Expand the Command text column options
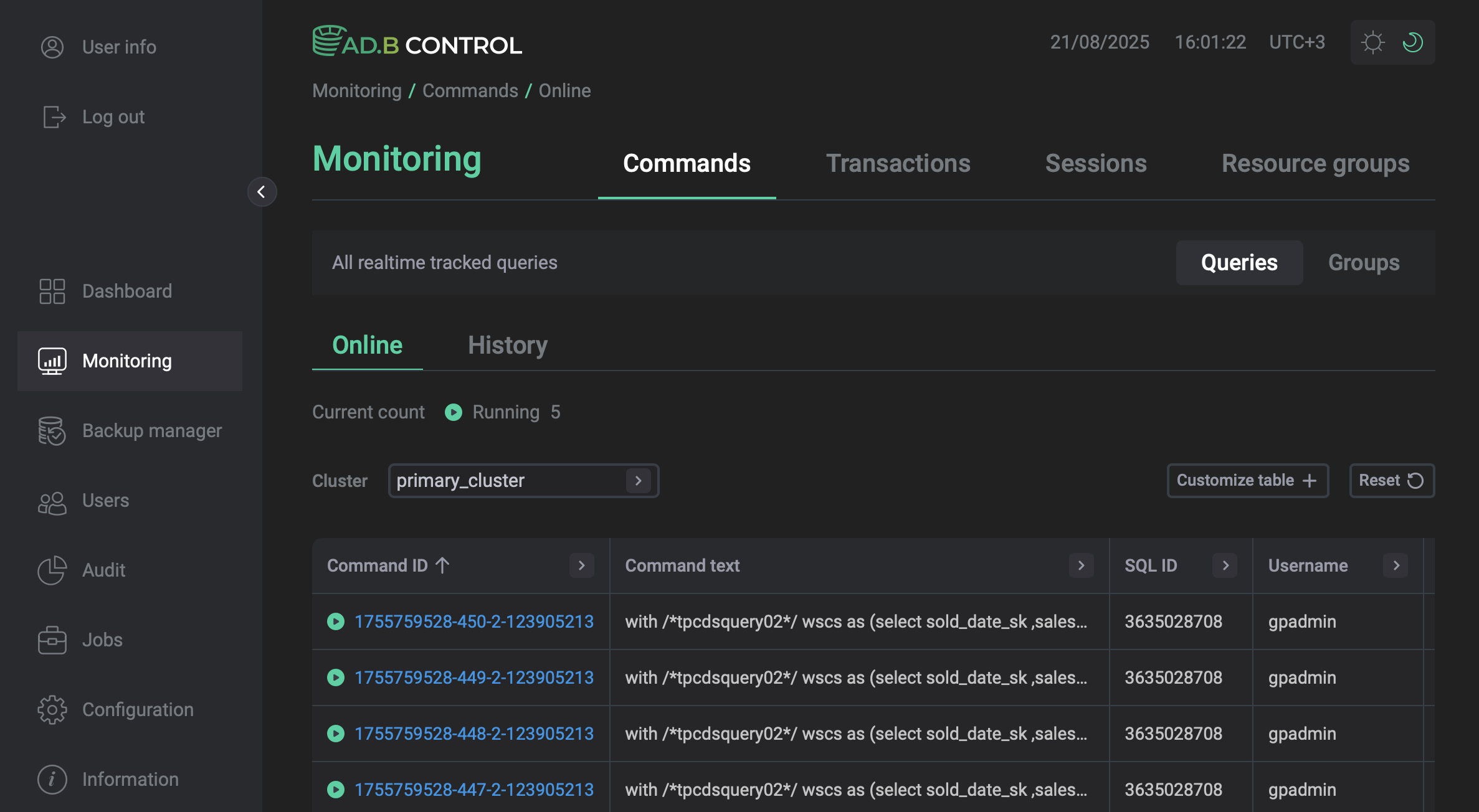 (x=1081, y=565)
